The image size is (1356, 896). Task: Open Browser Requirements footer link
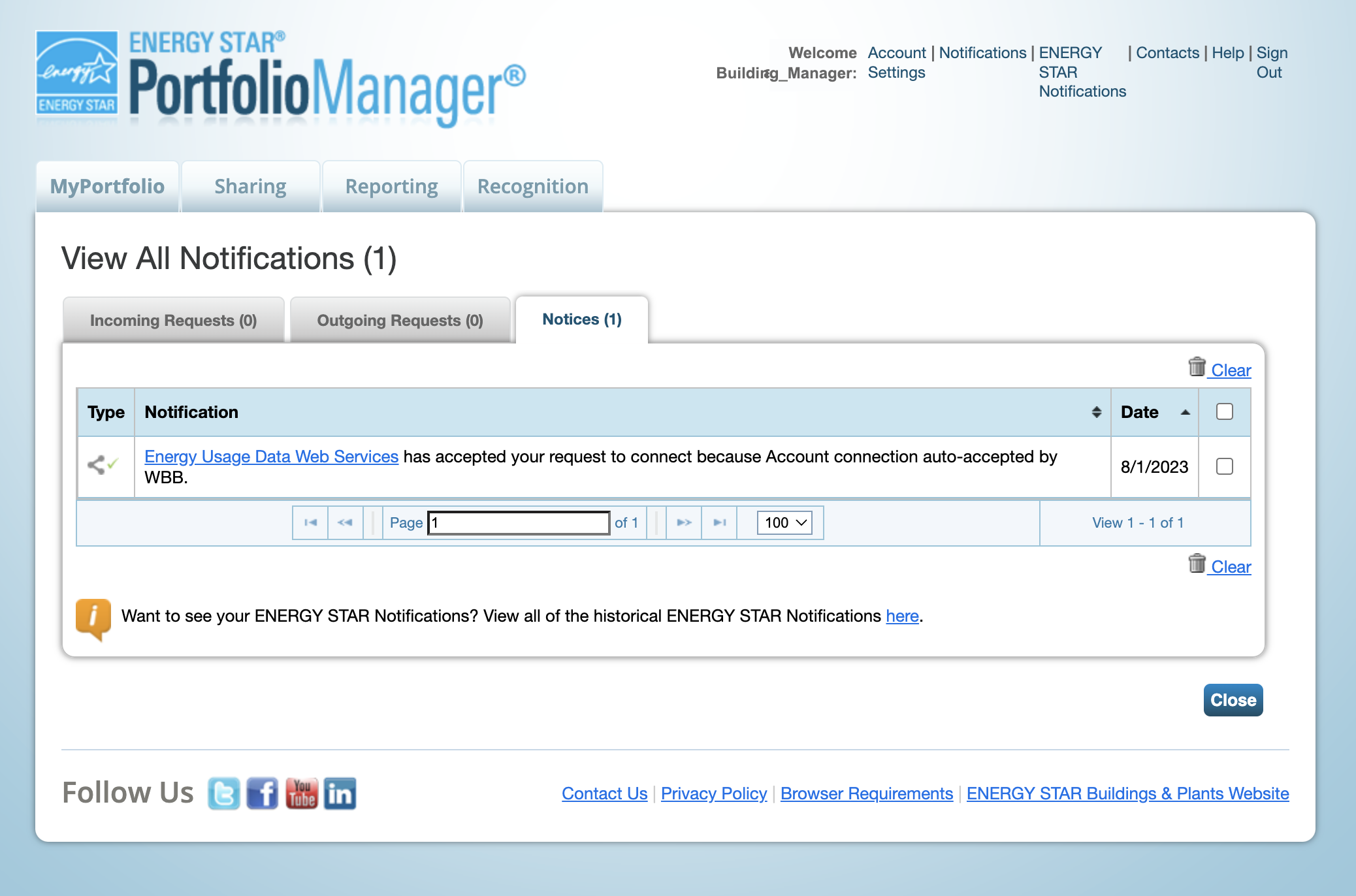click(867, 793)
